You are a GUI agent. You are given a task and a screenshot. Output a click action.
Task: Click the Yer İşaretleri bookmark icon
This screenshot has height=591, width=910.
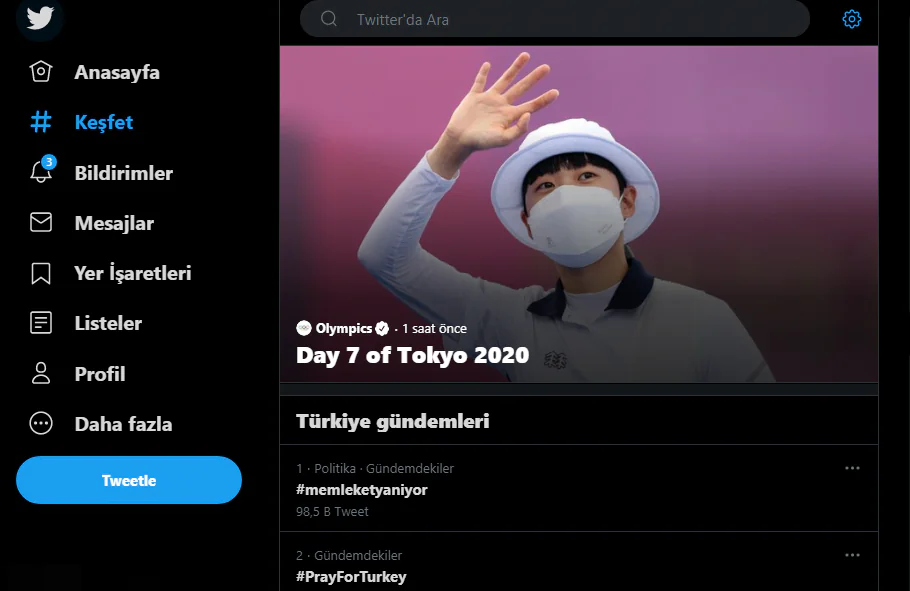41,273
